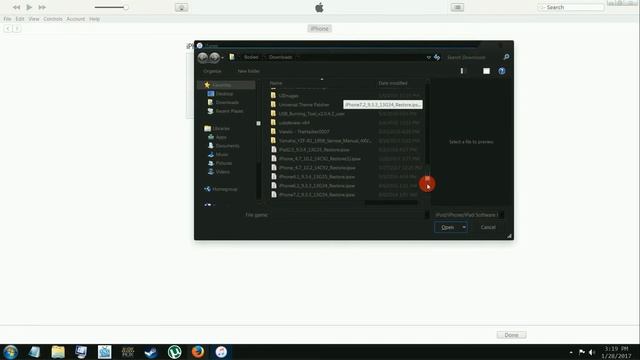Click the iTunes fast-forward button
The image size is (640, 360).
[x=42, y=7]
